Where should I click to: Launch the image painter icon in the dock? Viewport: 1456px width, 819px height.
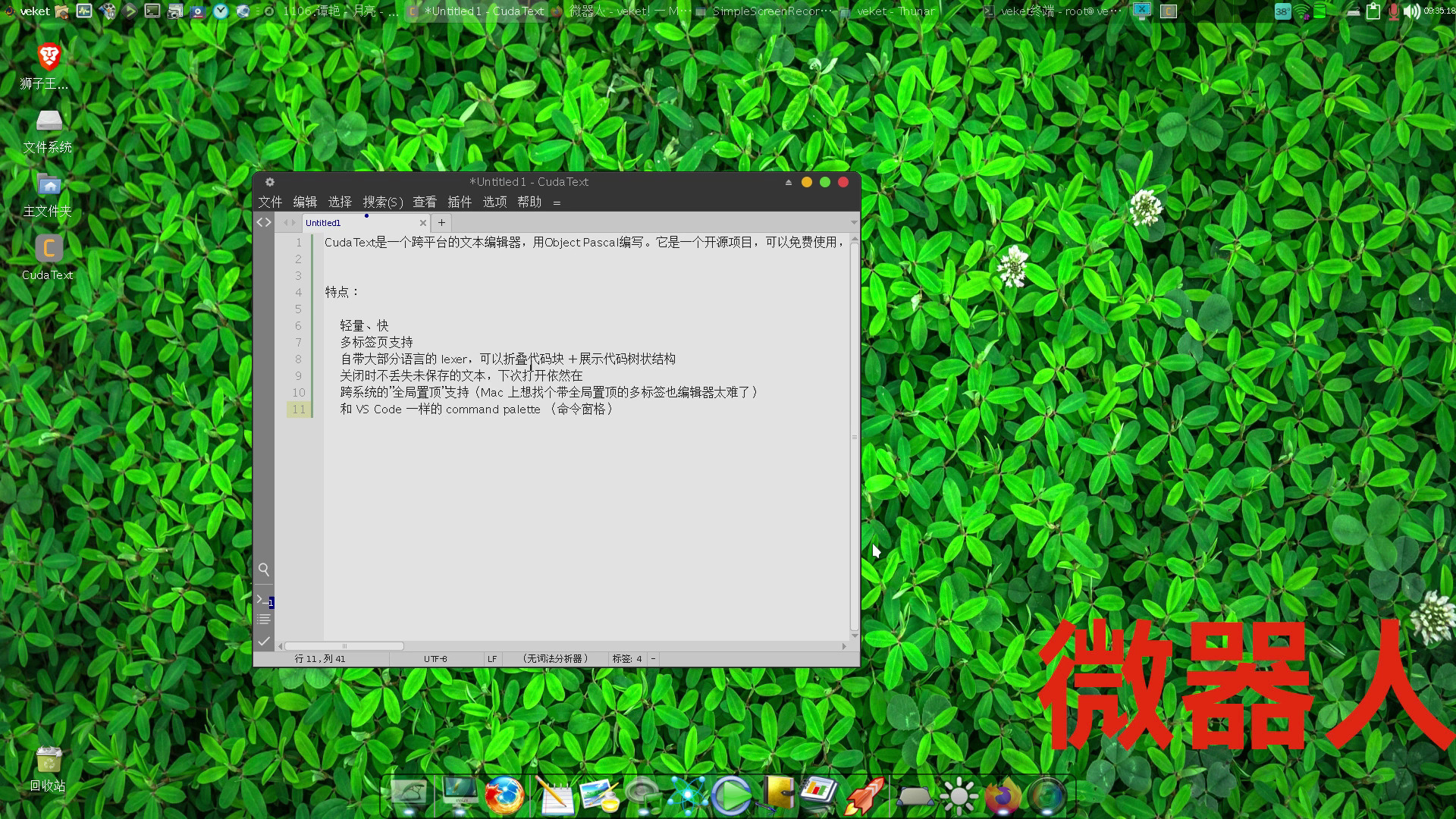(x=600, y=796)
